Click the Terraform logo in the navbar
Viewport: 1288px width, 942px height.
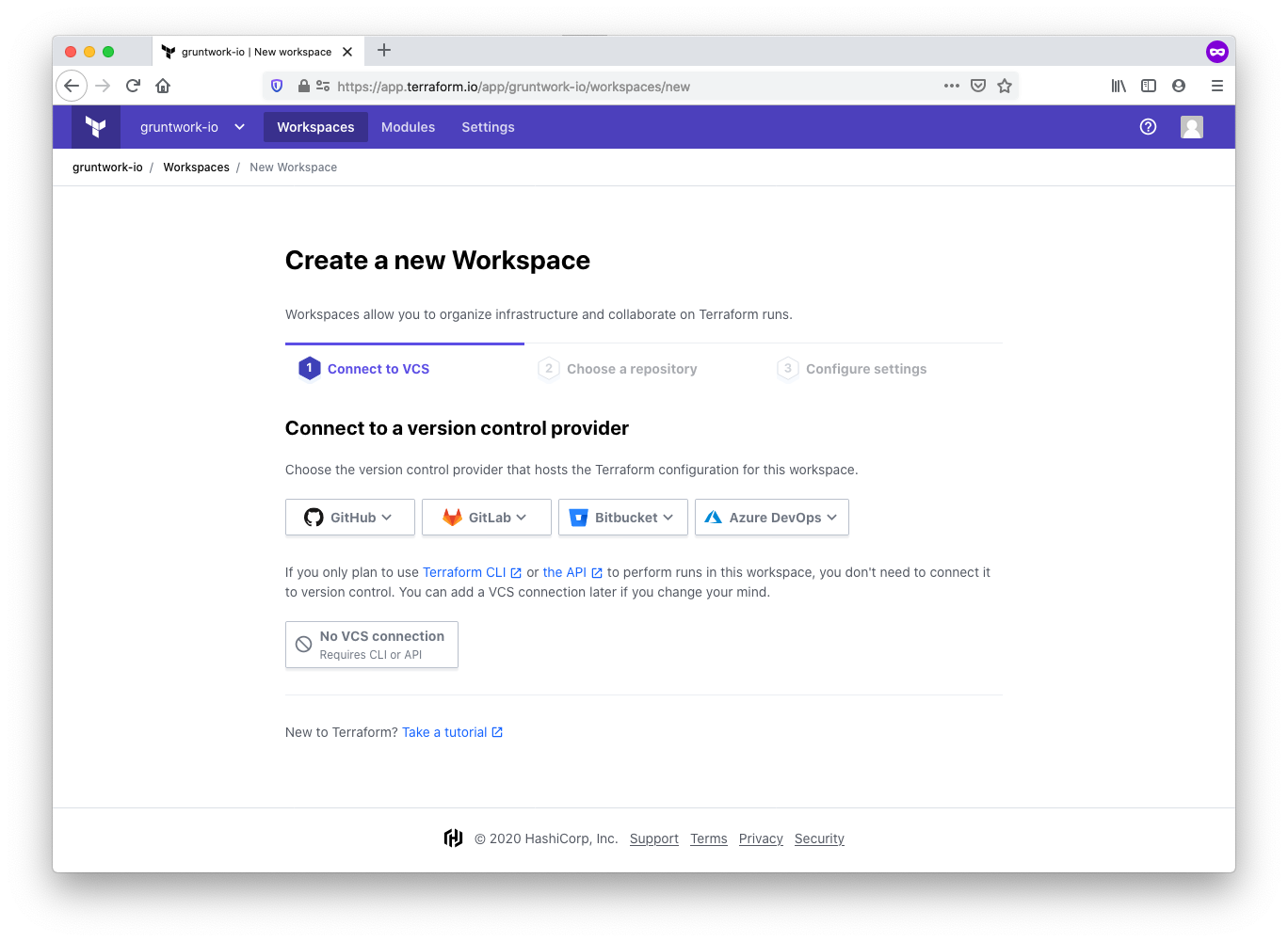[95, 126]
